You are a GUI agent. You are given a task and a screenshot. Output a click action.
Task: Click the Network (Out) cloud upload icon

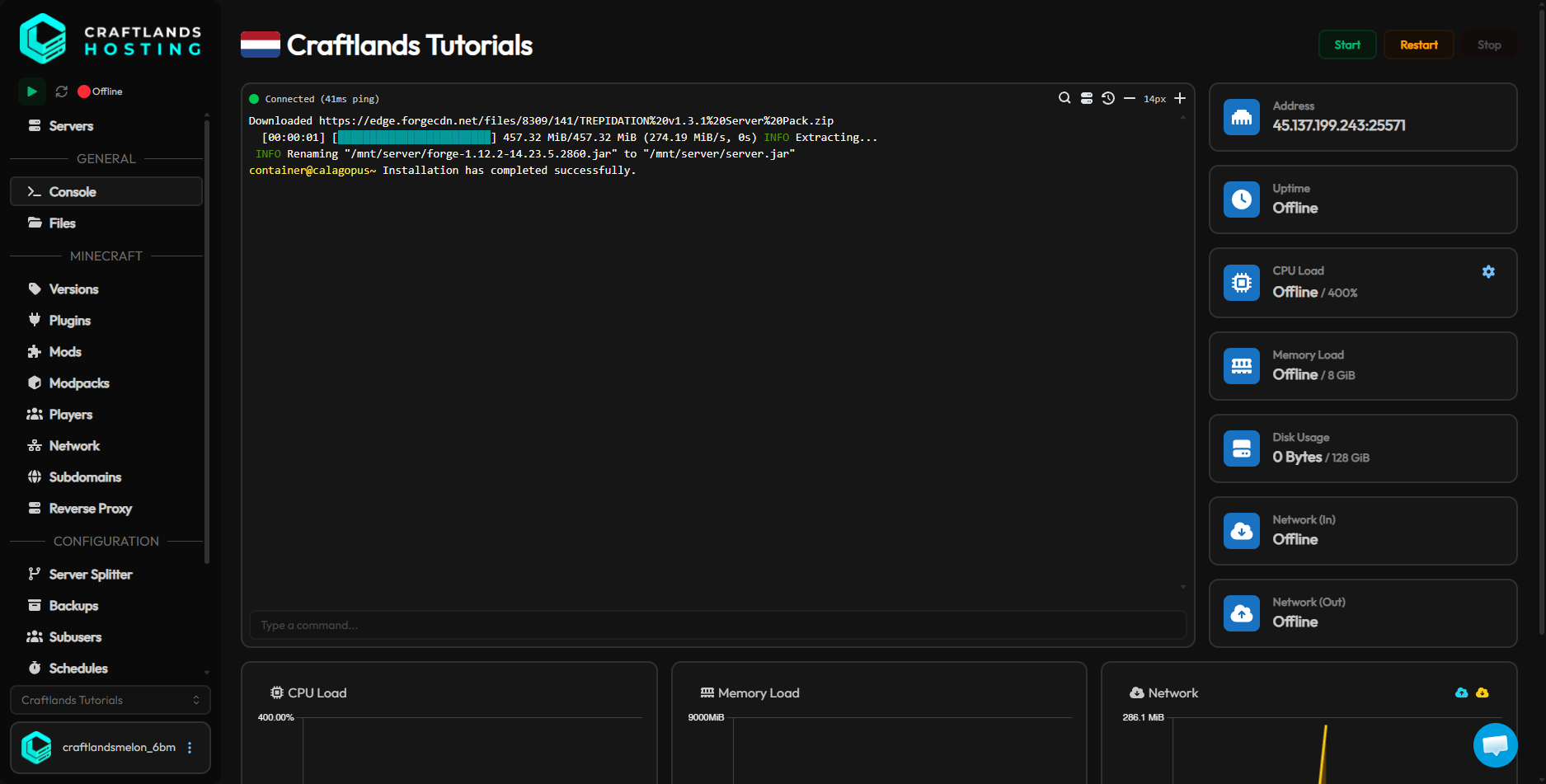coord(1242,613)
